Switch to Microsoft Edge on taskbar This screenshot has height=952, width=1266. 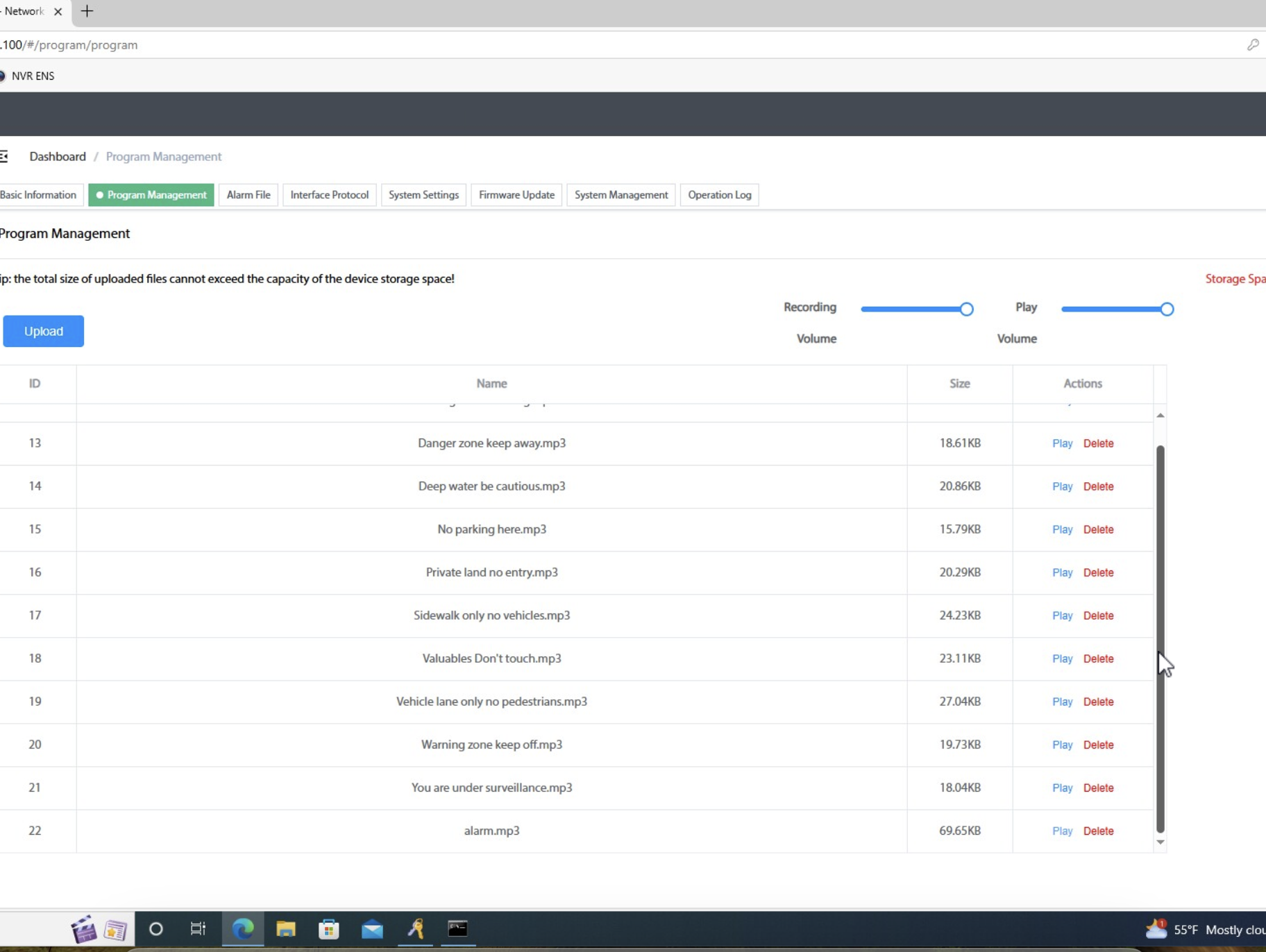(x=243, y=928)
